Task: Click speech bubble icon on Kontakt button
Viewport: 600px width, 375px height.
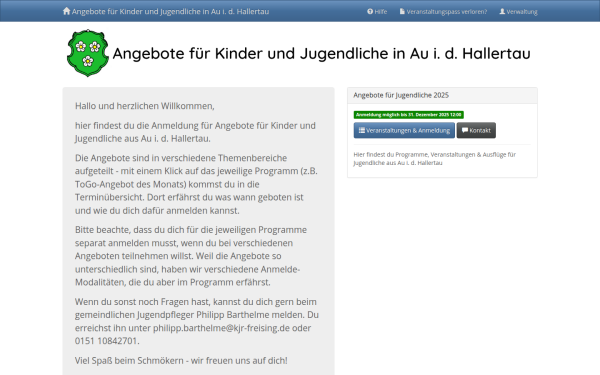Action: pyautogui.click(x=465, y=130)
